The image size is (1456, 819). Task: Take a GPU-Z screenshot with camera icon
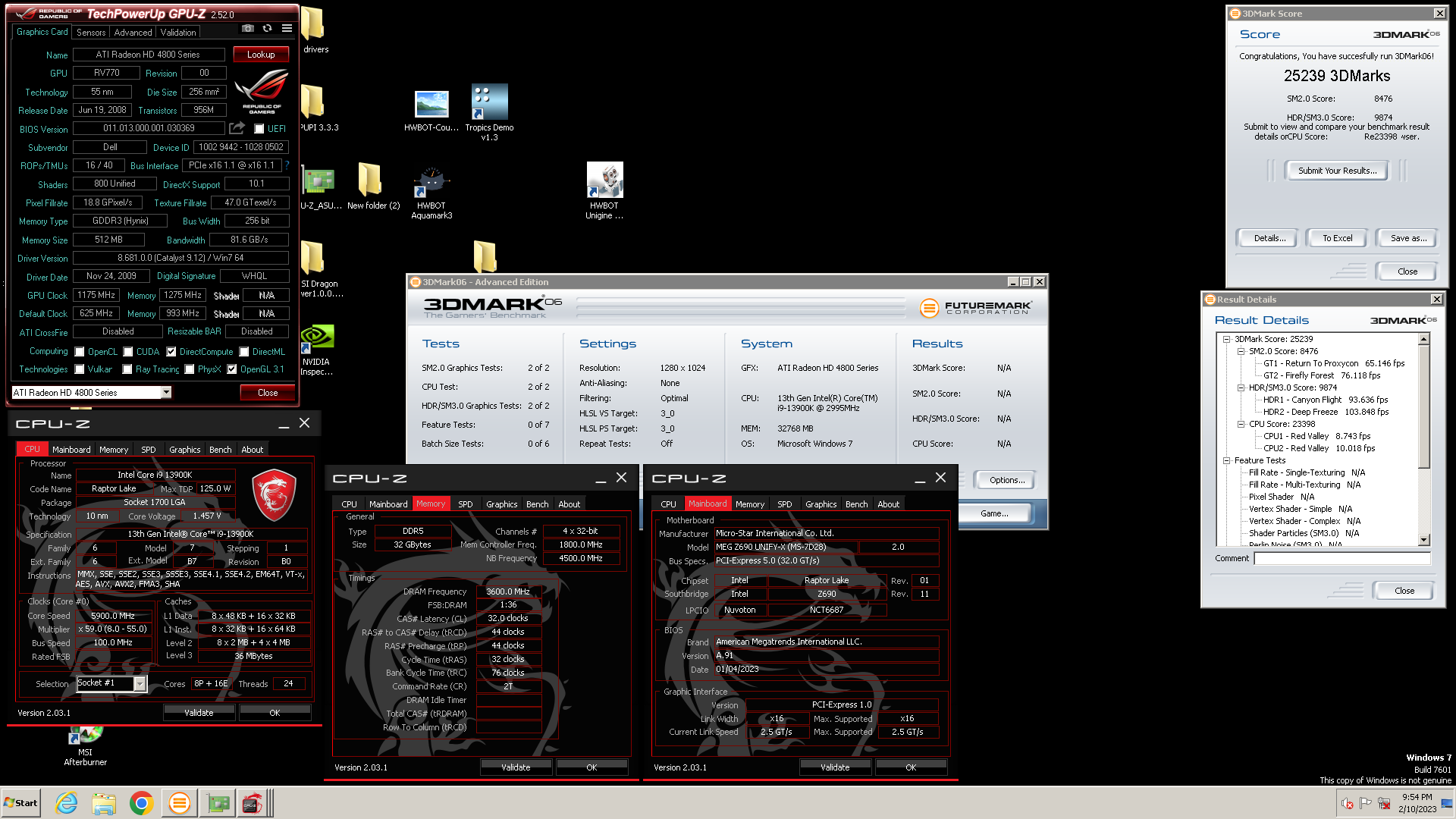coord(248,29)
